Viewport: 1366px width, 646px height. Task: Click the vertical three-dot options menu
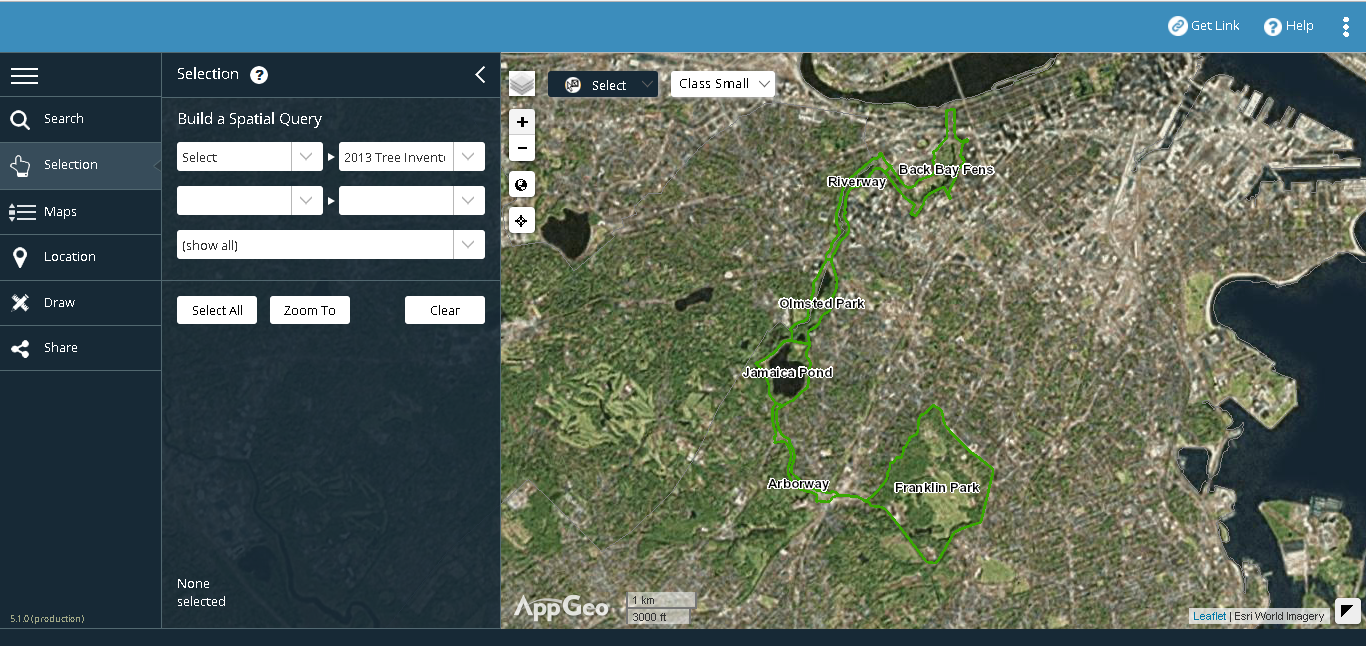[1346, 27]
